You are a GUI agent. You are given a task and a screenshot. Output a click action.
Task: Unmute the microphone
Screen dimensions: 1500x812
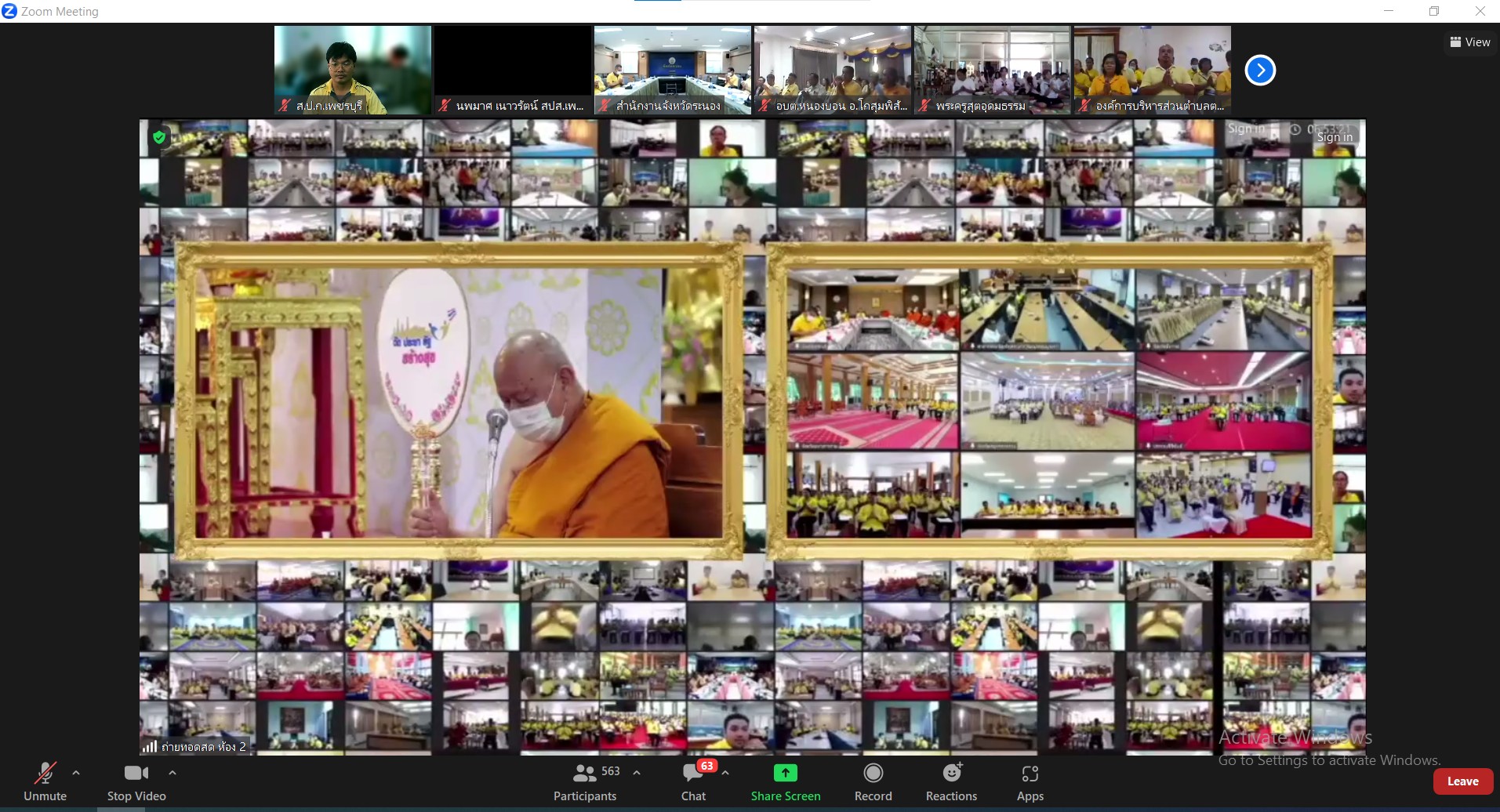pyautogui.click(x=45, y=782)
